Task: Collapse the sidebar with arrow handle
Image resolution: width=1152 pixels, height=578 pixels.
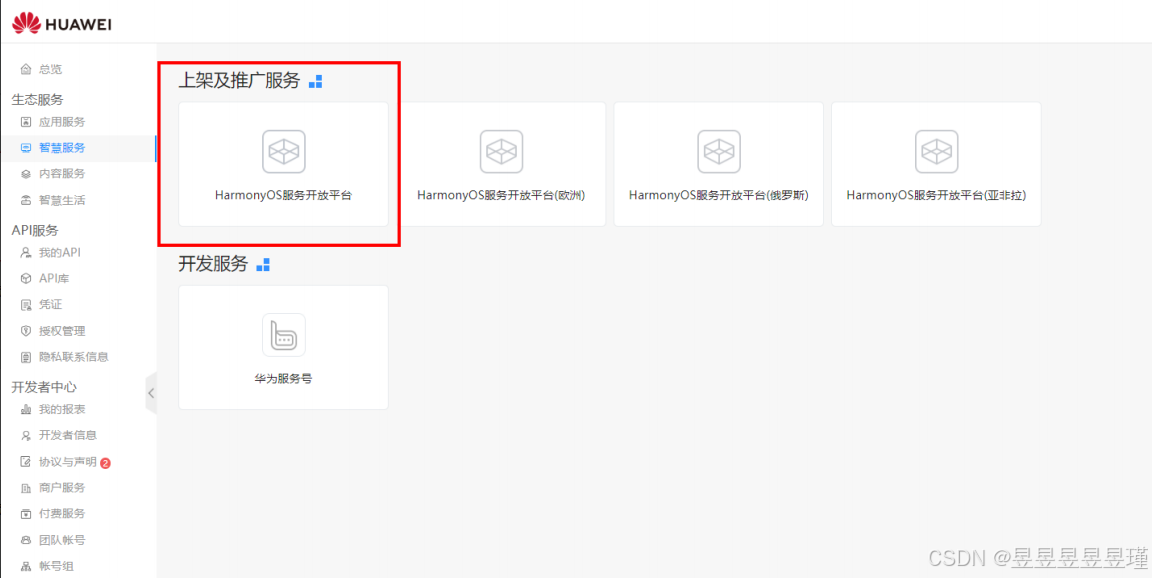Action: [x=151, y=393]
